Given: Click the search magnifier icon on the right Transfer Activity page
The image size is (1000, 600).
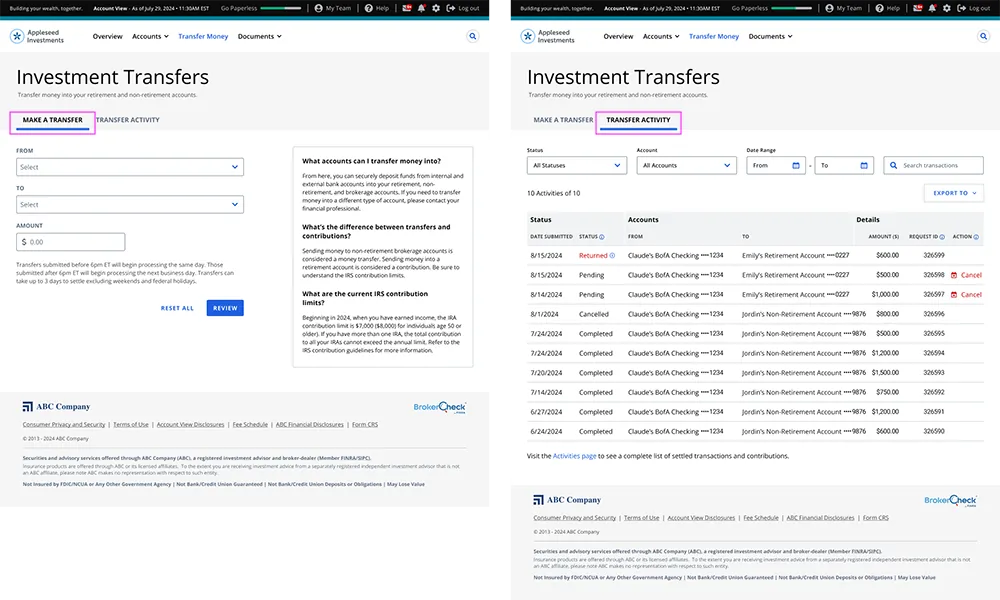Looking at the screenshot, I should (x=983, y=36).
